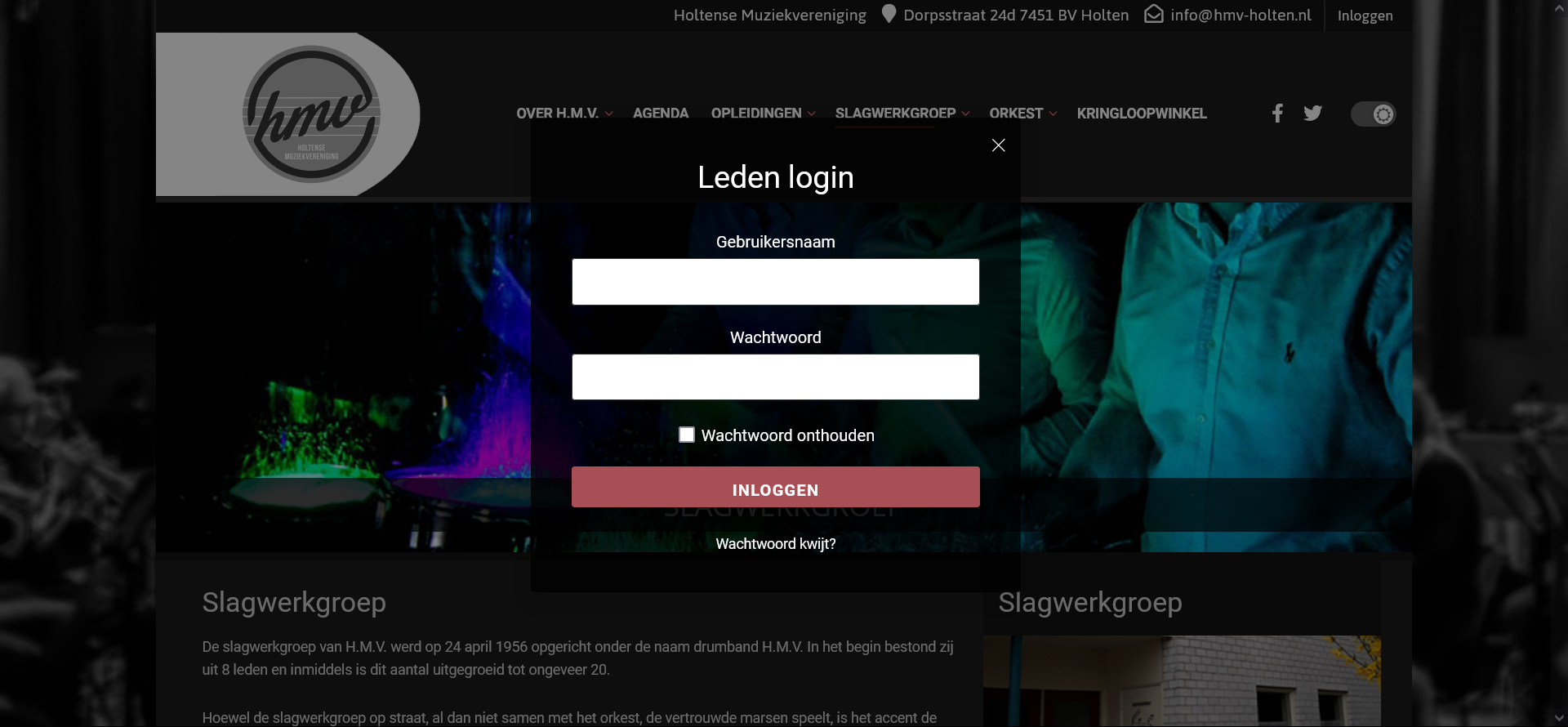Click Inloggen in the top bar

click(1365, 16)
